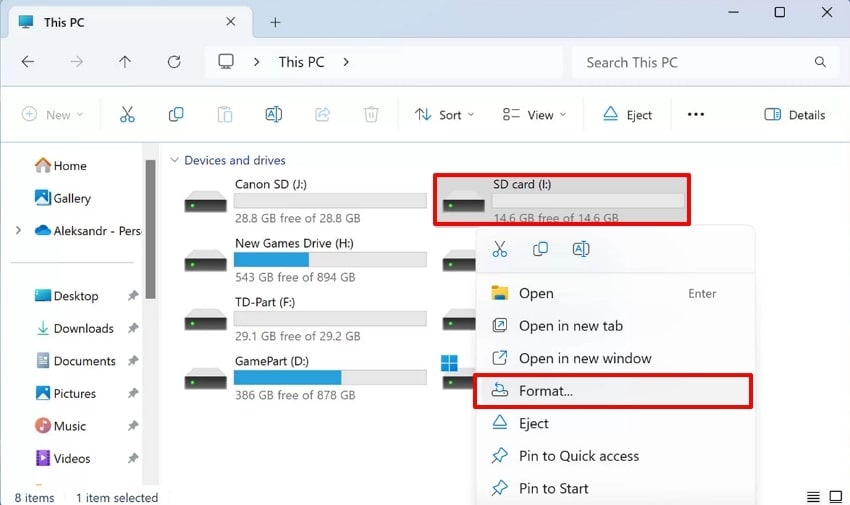Click the Delete trash icon in toolbar
This screenshot has width=850, height=505.
click(371, 114)
